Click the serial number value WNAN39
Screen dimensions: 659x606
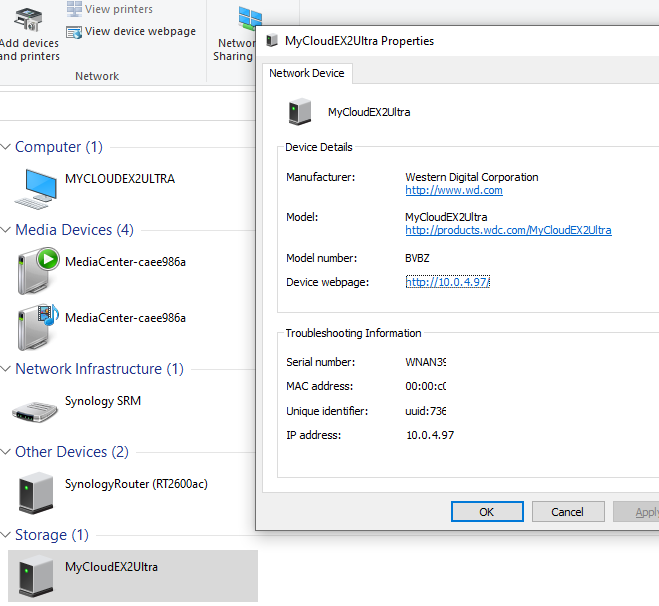click(x=425, y=362)
